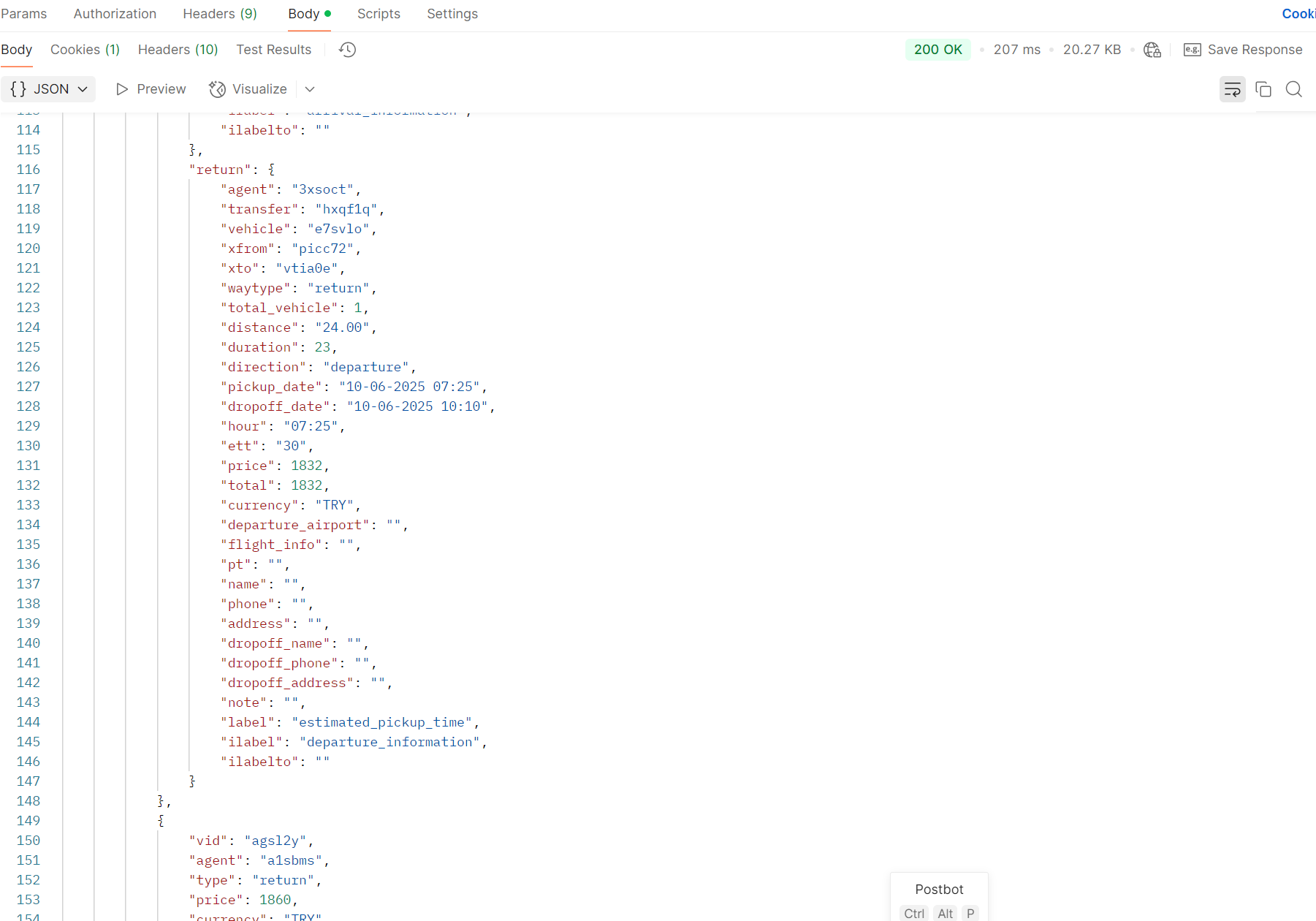Viewport: 1316px width, 921px height.
Task: Open search in response body
Action: [1293, 89]
